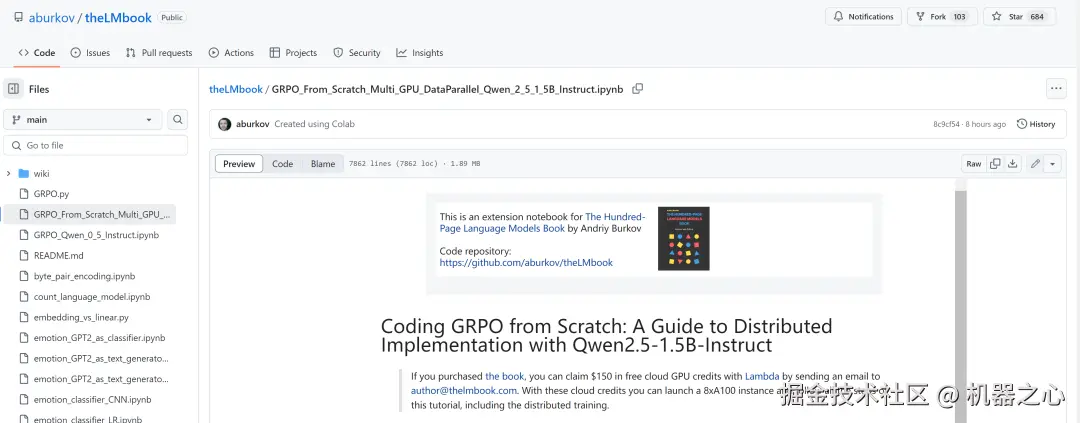Click the aburkov commit author link
The height and width of the screenshot is (423, 1080).
(253, 124)
